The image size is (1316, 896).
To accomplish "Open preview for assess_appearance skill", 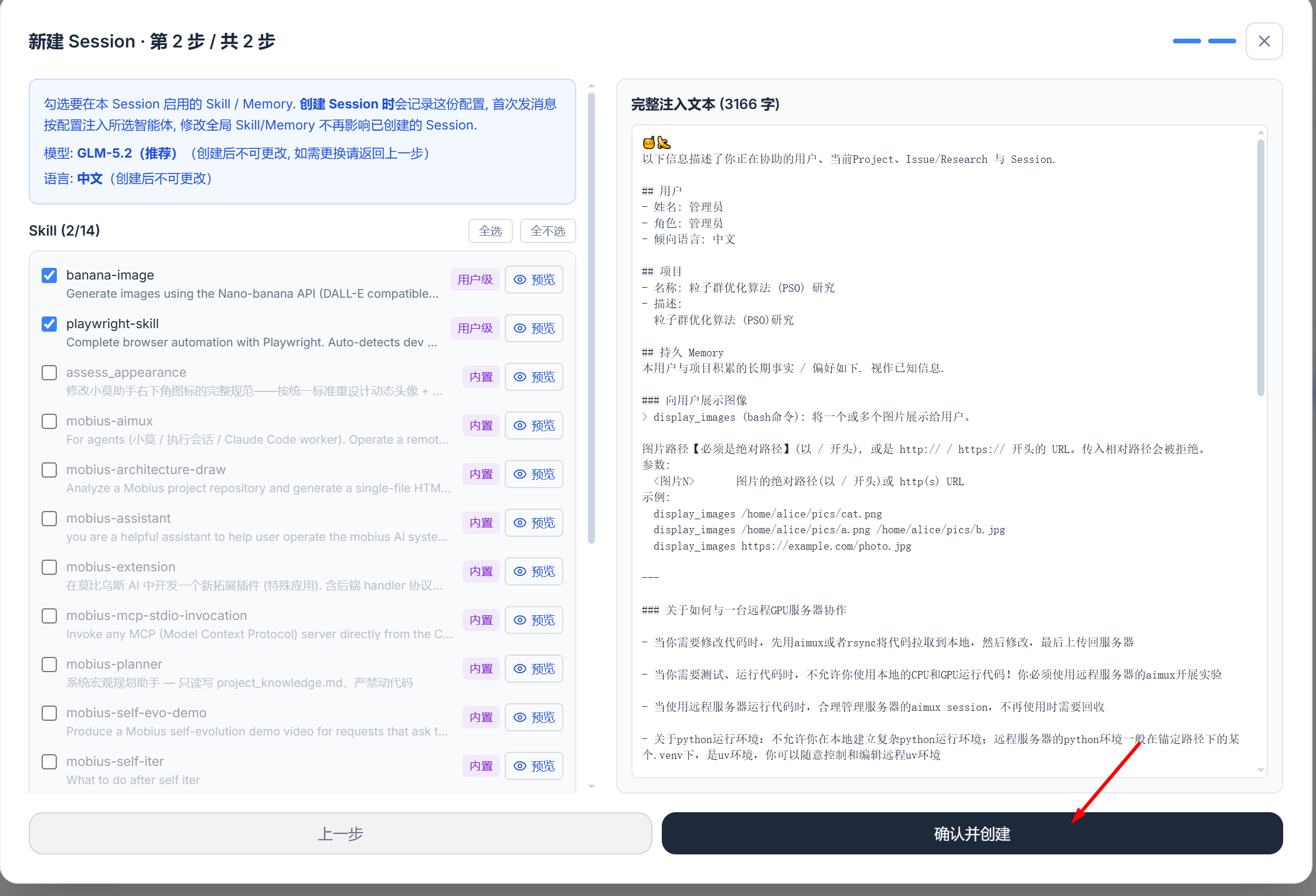I will pyautogui.click(x=534, y=377).
